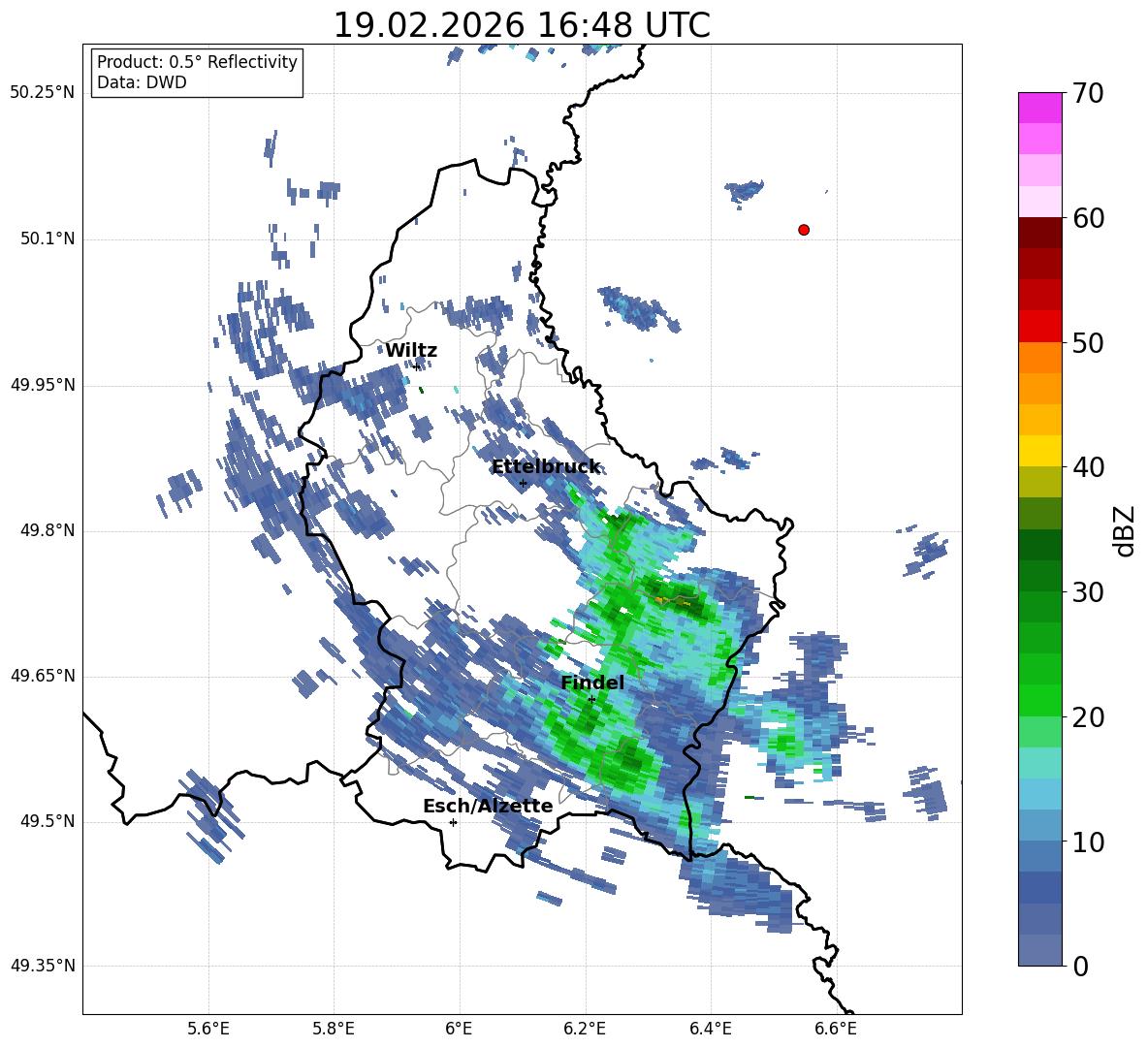Screen dimensions: 1148x1048
Task: Click the Ettelbruck city label
Action: pyautogui.click(x=546, y=467)
